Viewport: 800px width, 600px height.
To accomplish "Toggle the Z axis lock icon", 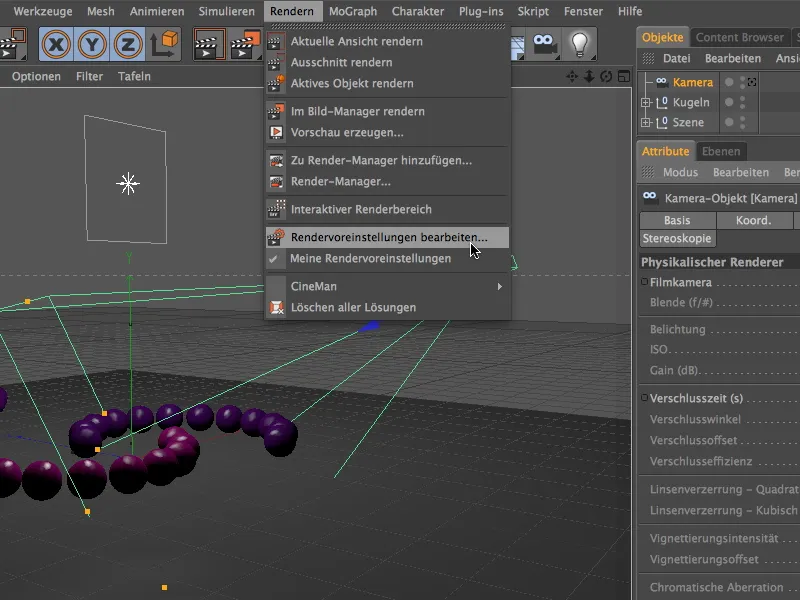I will 128,44.
